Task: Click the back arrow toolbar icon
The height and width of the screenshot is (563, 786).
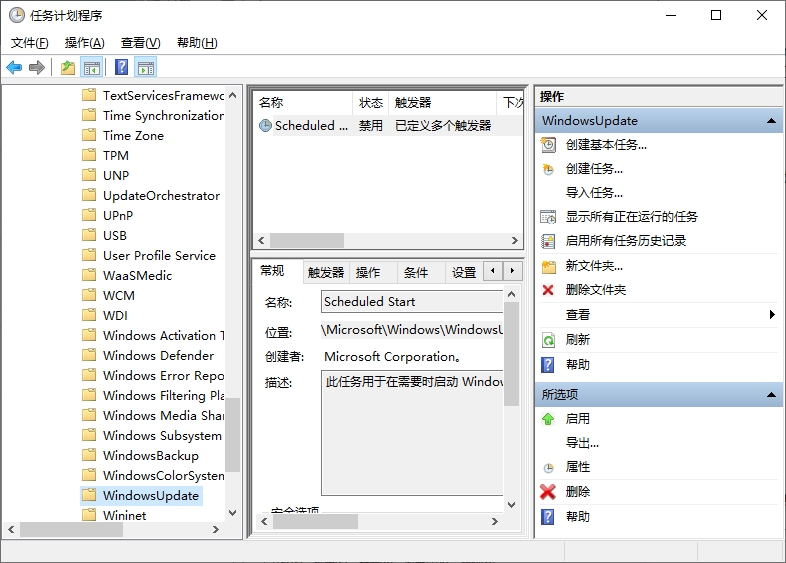Action: (14, 68)
